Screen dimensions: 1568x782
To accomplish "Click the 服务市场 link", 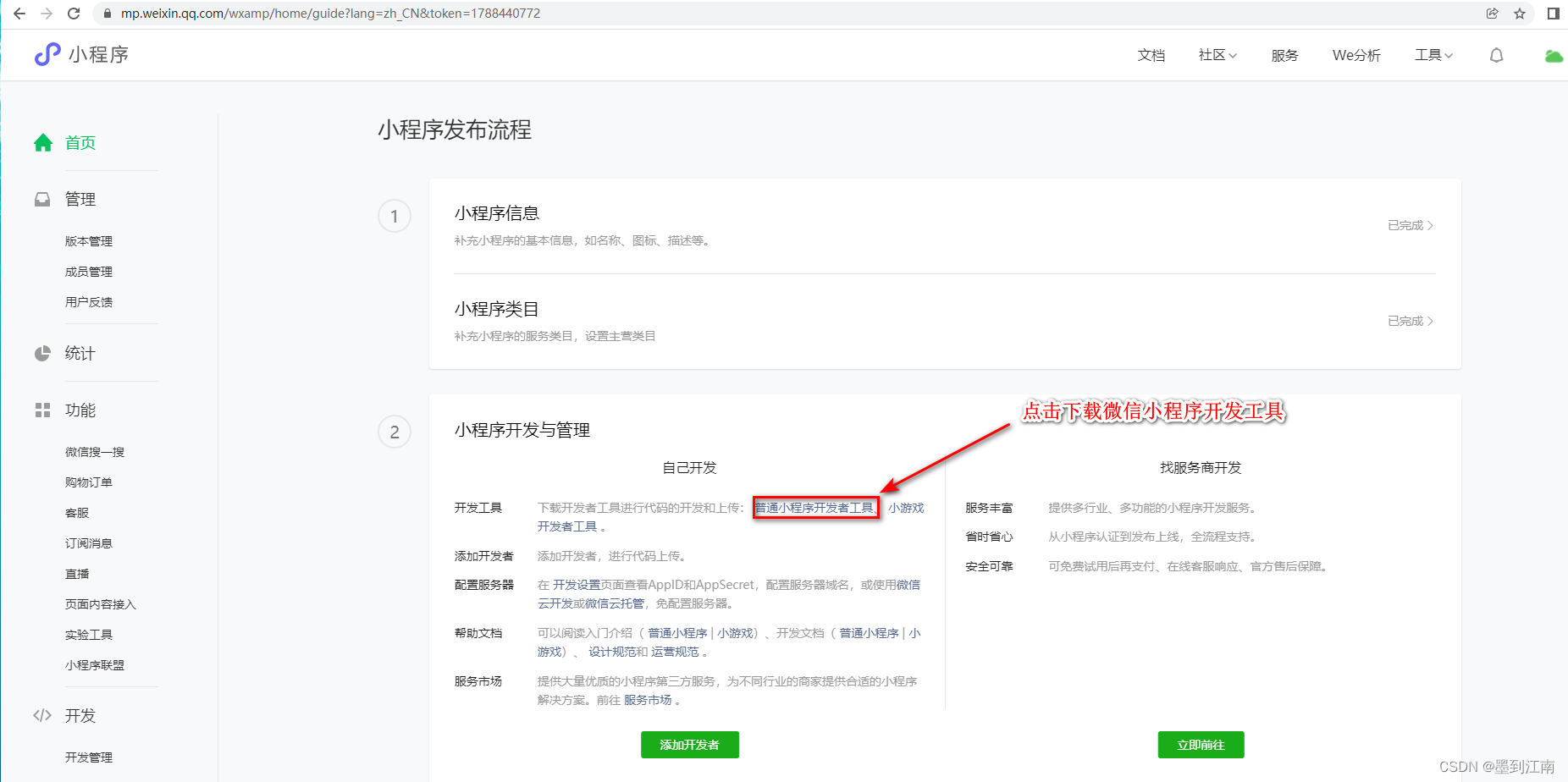I will pyautogui.click(x=648, y=700).
